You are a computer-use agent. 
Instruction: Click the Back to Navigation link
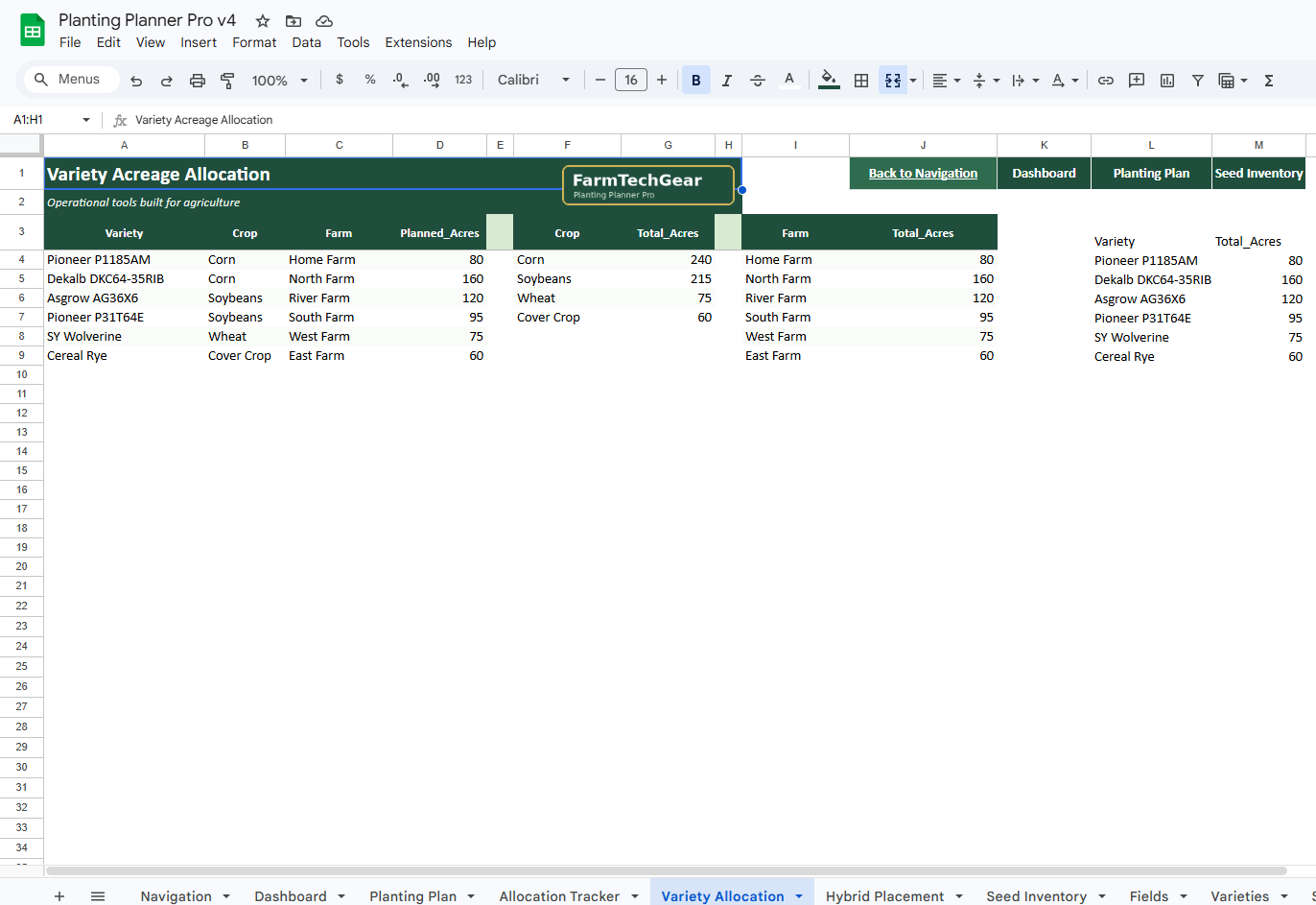(922, 173)
